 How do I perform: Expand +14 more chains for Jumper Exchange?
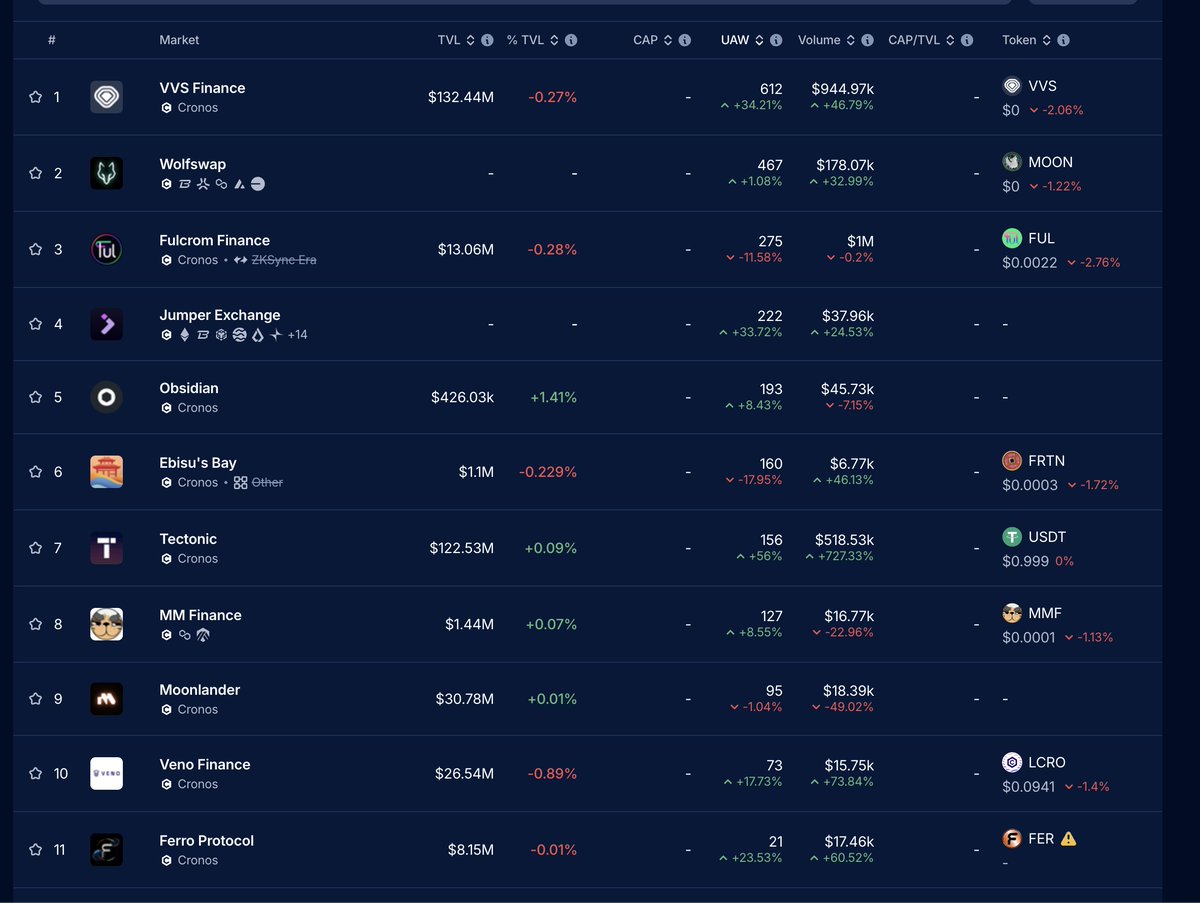tap(297, 335)
